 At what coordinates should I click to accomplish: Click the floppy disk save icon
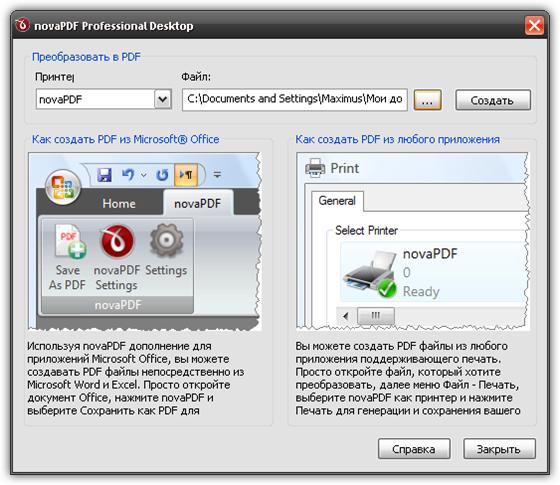[x=104, y=175]
